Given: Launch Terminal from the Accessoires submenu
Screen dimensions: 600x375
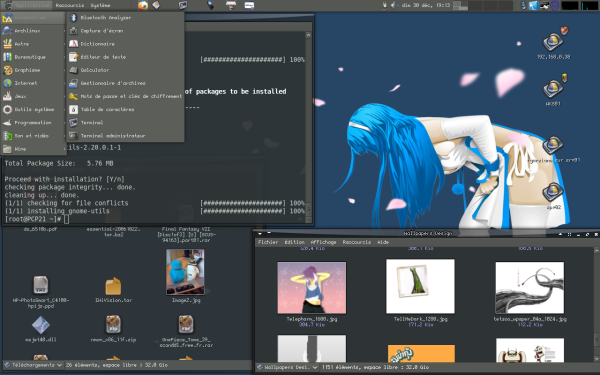Looking at the screenshot, I should click(x=125, y=122).
